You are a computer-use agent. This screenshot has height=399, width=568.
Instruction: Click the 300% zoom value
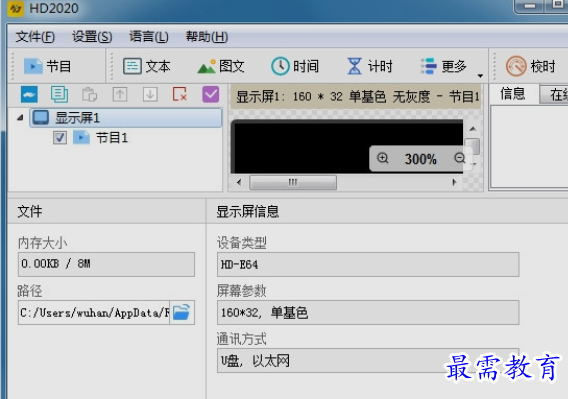coord(421,159)
